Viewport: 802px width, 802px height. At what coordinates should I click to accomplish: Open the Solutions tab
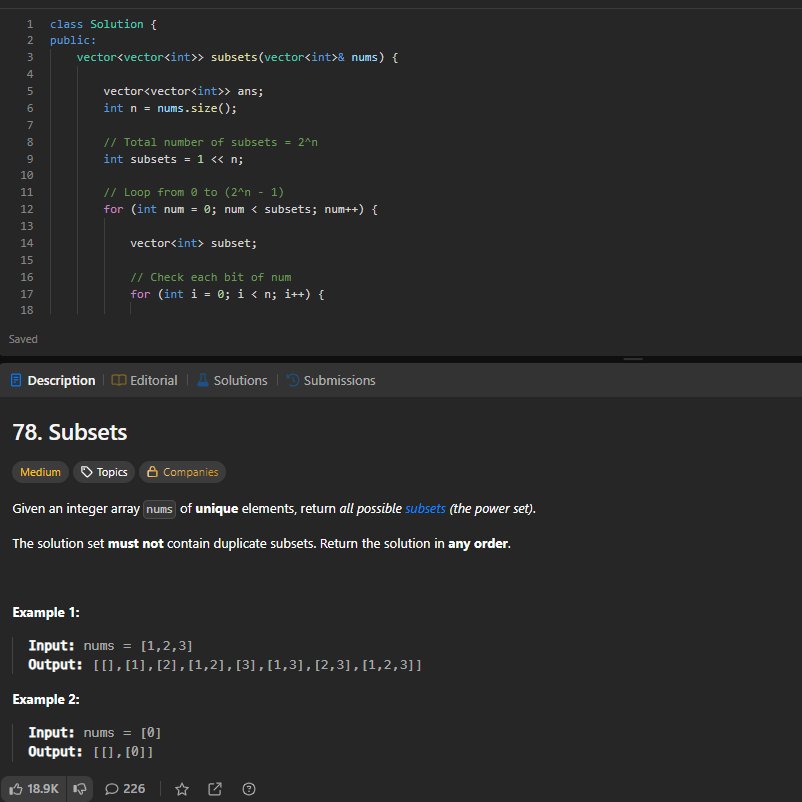point(232,381)
